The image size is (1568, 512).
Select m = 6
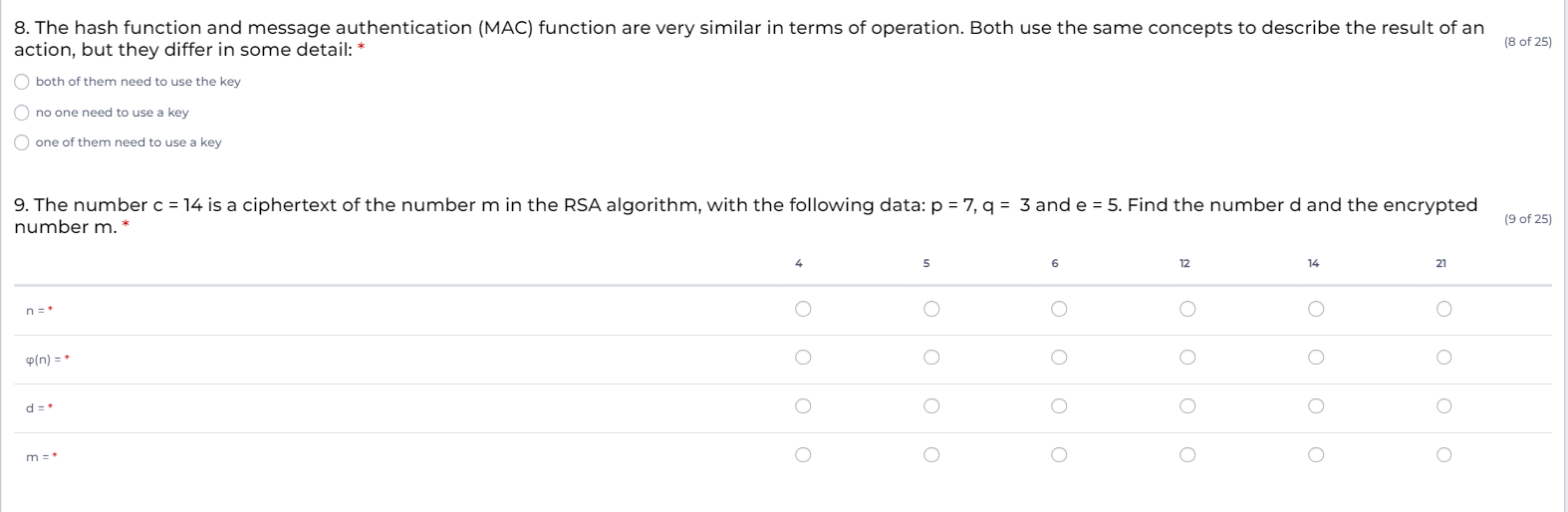click(x=1059, y=455)
